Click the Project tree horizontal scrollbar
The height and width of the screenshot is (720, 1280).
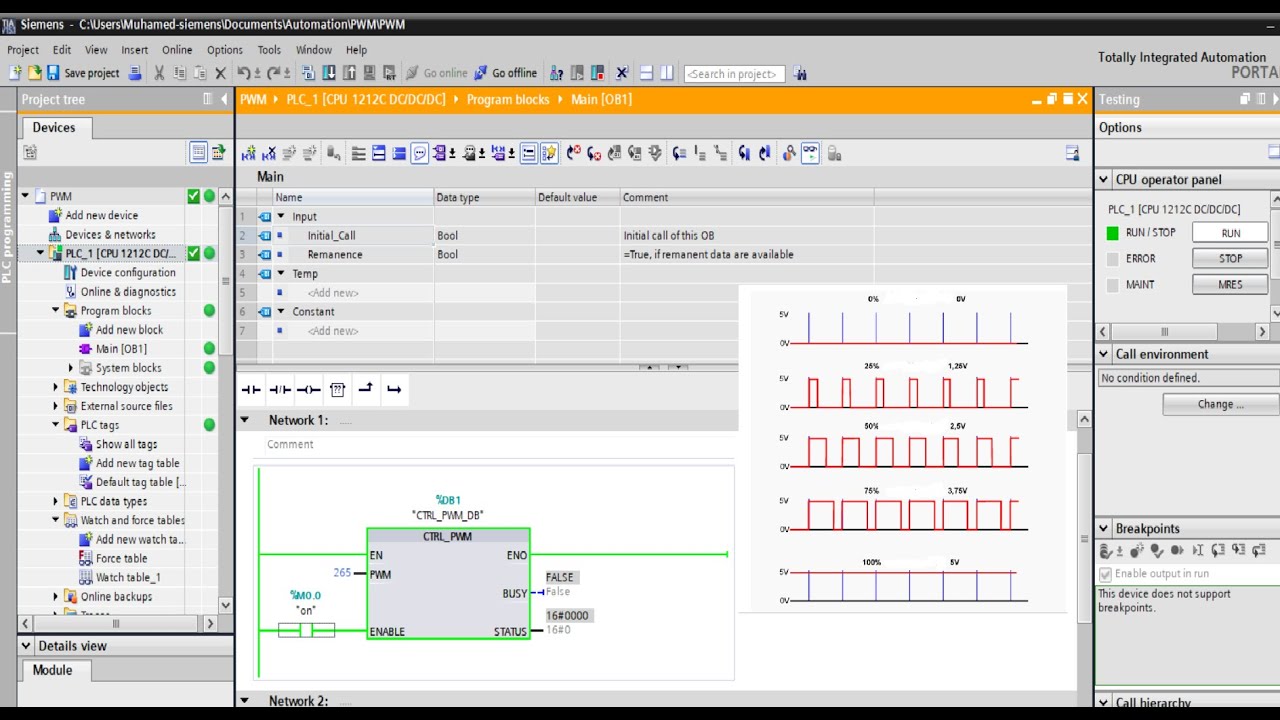(x=116, y=623)
